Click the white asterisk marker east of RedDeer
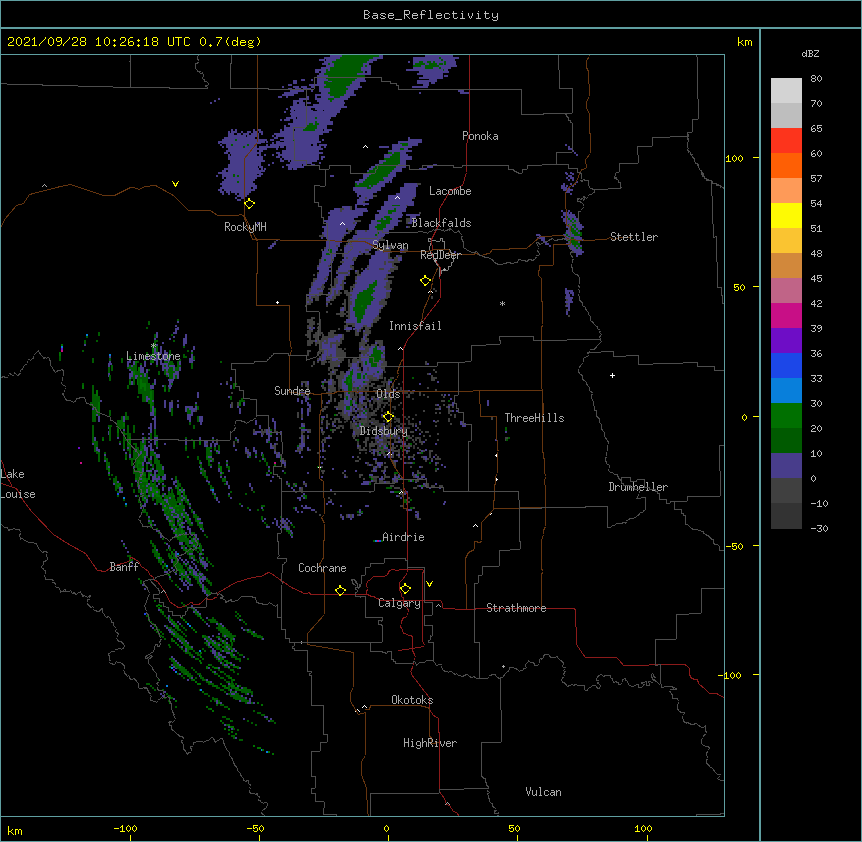The image size is (862, 842). click(502, 303)
